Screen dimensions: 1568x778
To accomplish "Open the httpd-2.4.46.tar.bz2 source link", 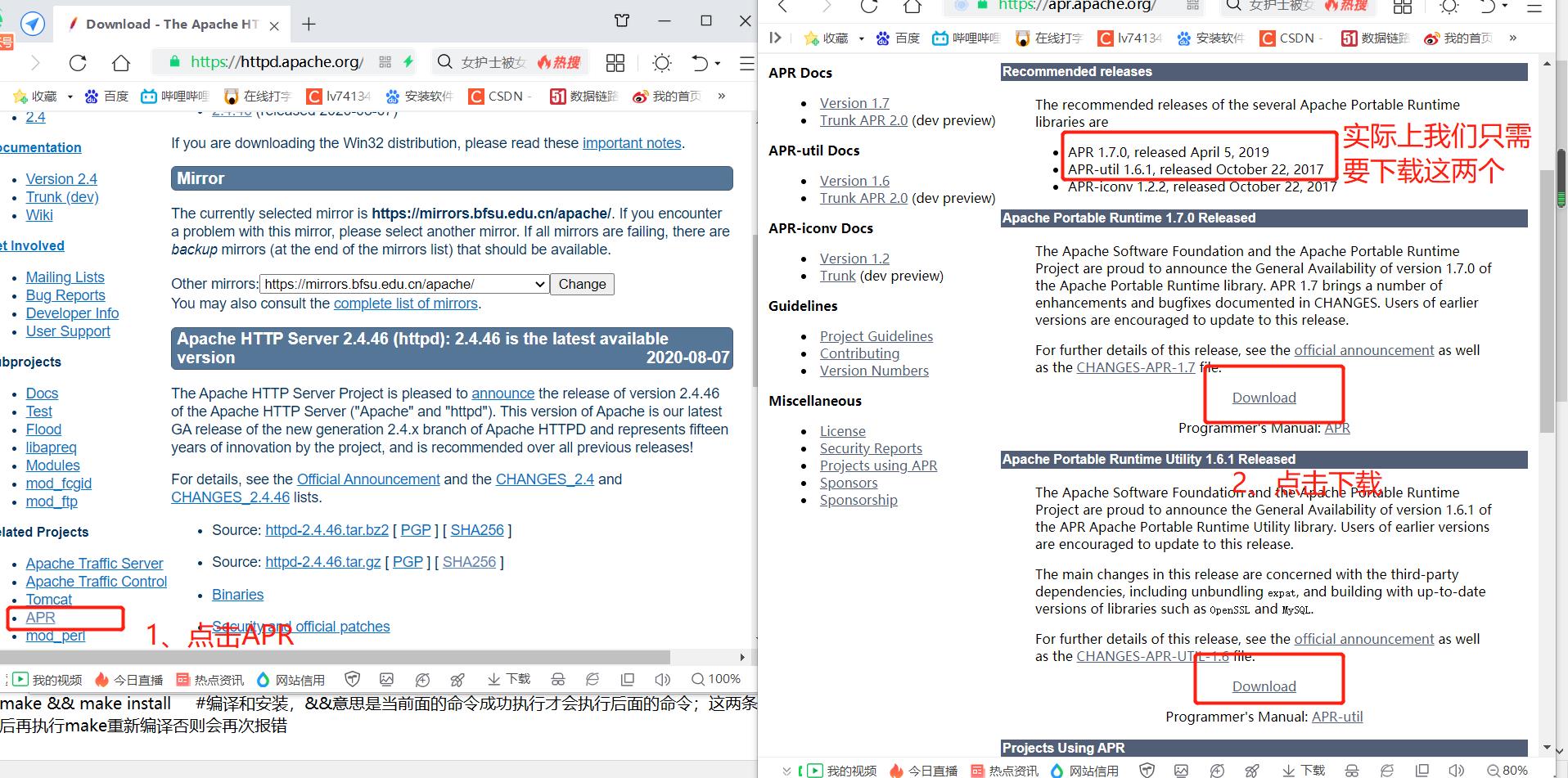I will [327, 530].
